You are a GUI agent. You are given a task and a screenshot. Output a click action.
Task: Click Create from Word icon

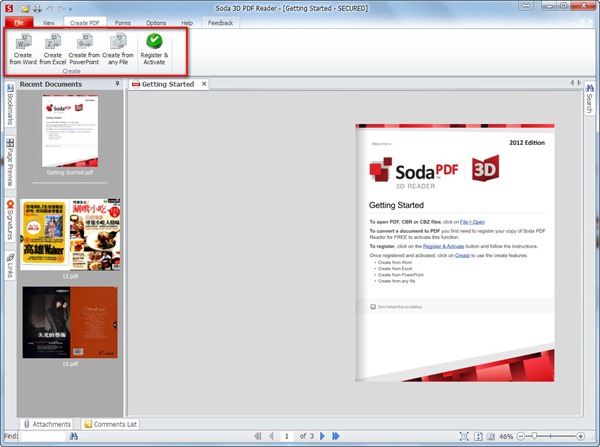click(24, 48)
